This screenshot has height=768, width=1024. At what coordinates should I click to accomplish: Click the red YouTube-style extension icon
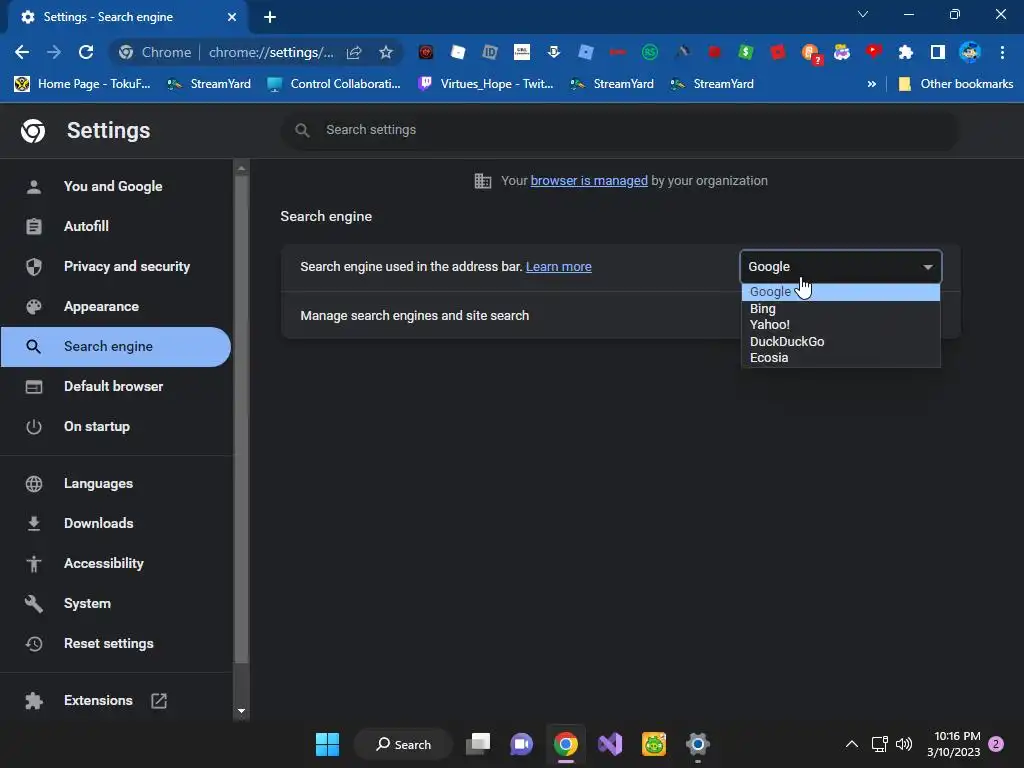[874, 52]
